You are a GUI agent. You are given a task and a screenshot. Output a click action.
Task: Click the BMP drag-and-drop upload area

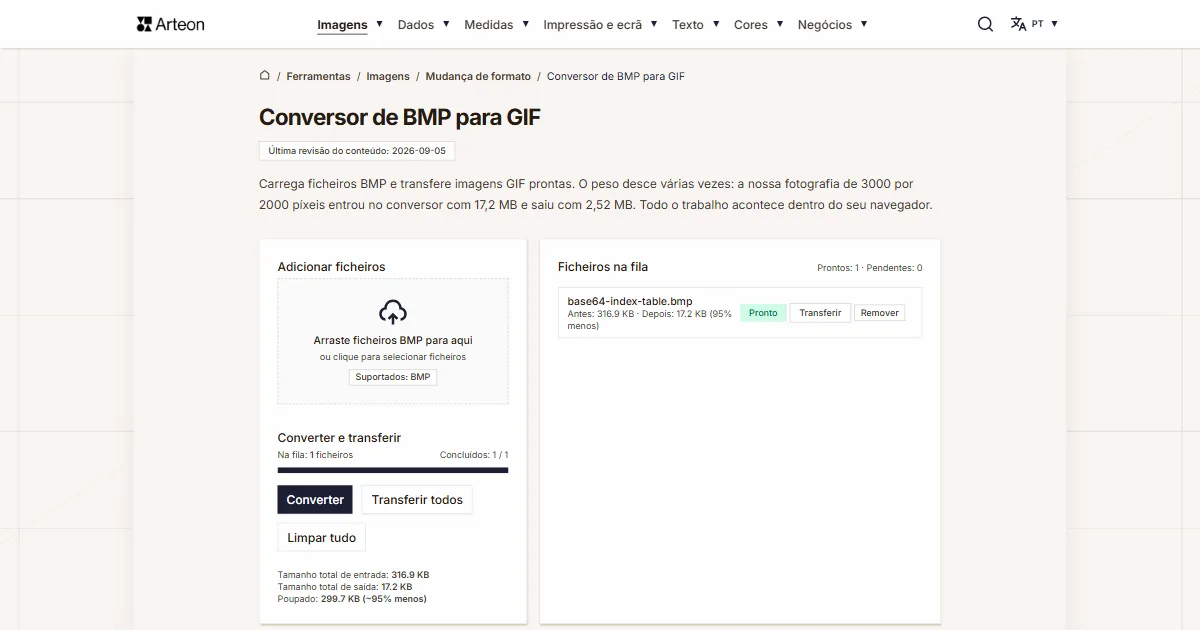[393, 341]
